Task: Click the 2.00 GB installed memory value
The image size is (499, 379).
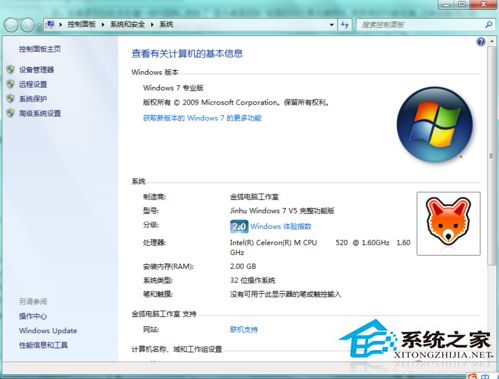Action: pos(243,266)
